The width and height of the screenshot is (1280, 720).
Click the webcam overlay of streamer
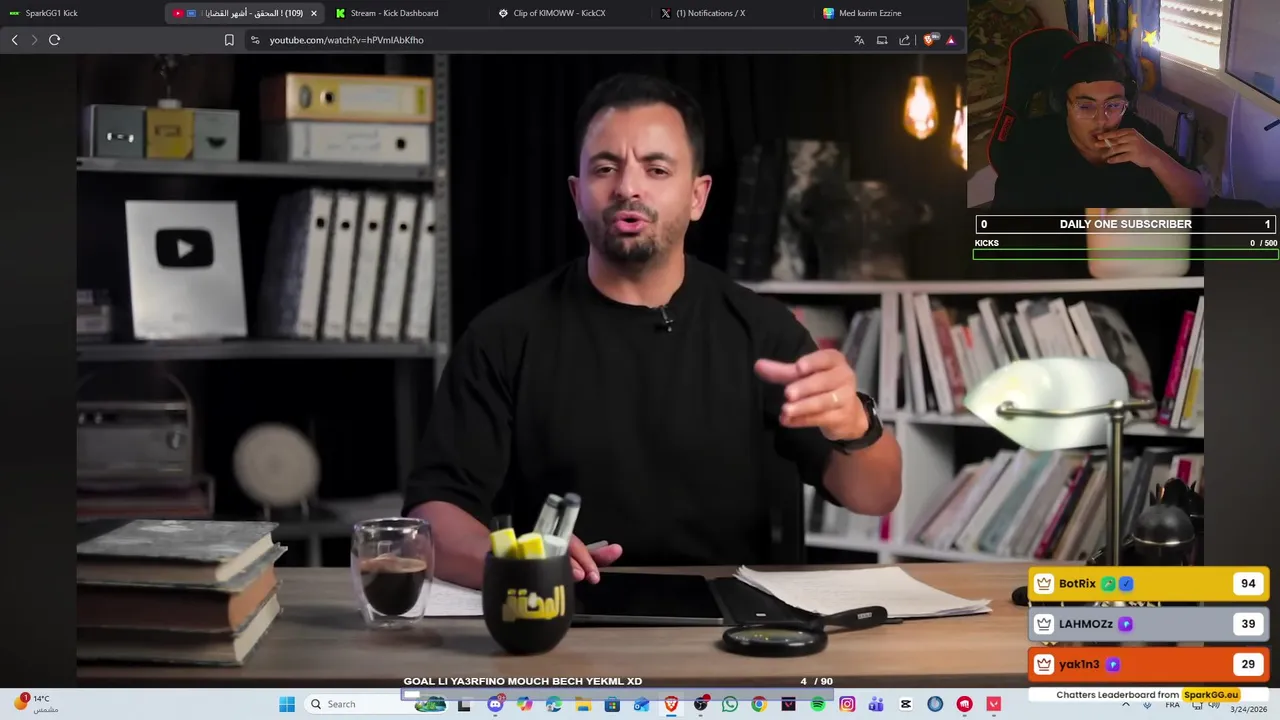coord(1124,105)
